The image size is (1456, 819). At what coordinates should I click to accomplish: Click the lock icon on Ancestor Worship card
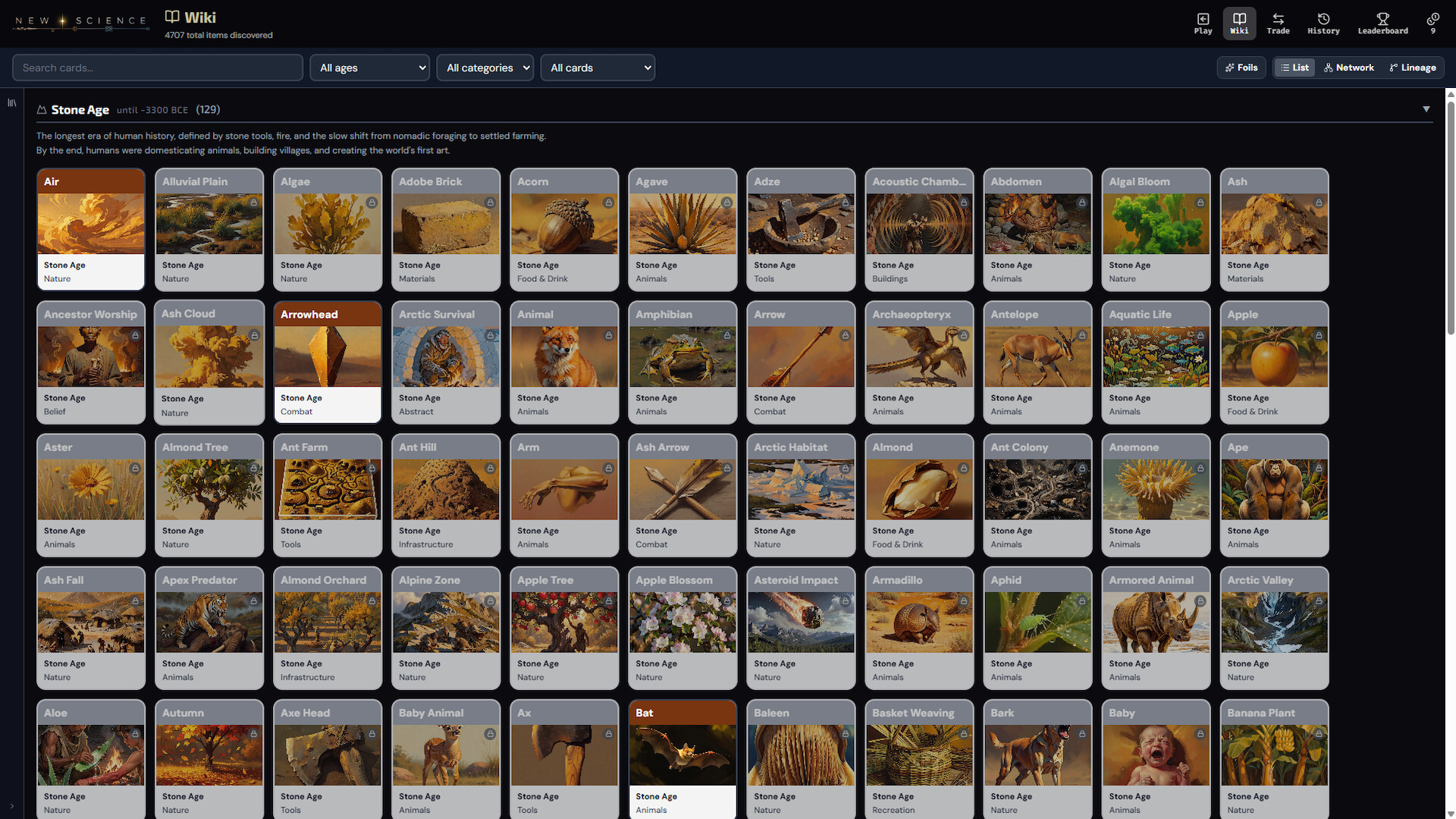pos(136,336)
